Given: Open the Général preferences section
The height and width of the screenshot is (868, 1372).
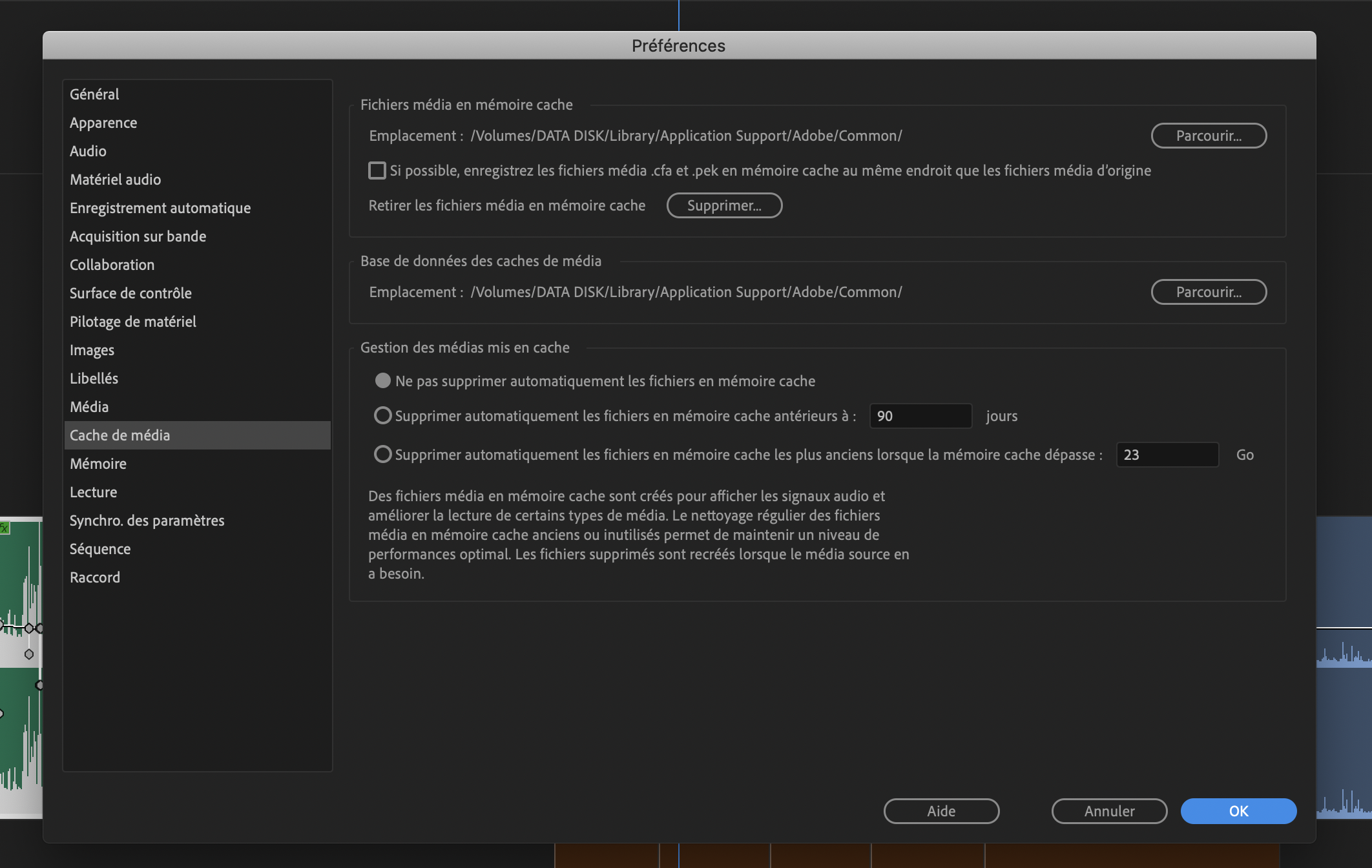Looking at the screenshot, I should click(94, 94).
